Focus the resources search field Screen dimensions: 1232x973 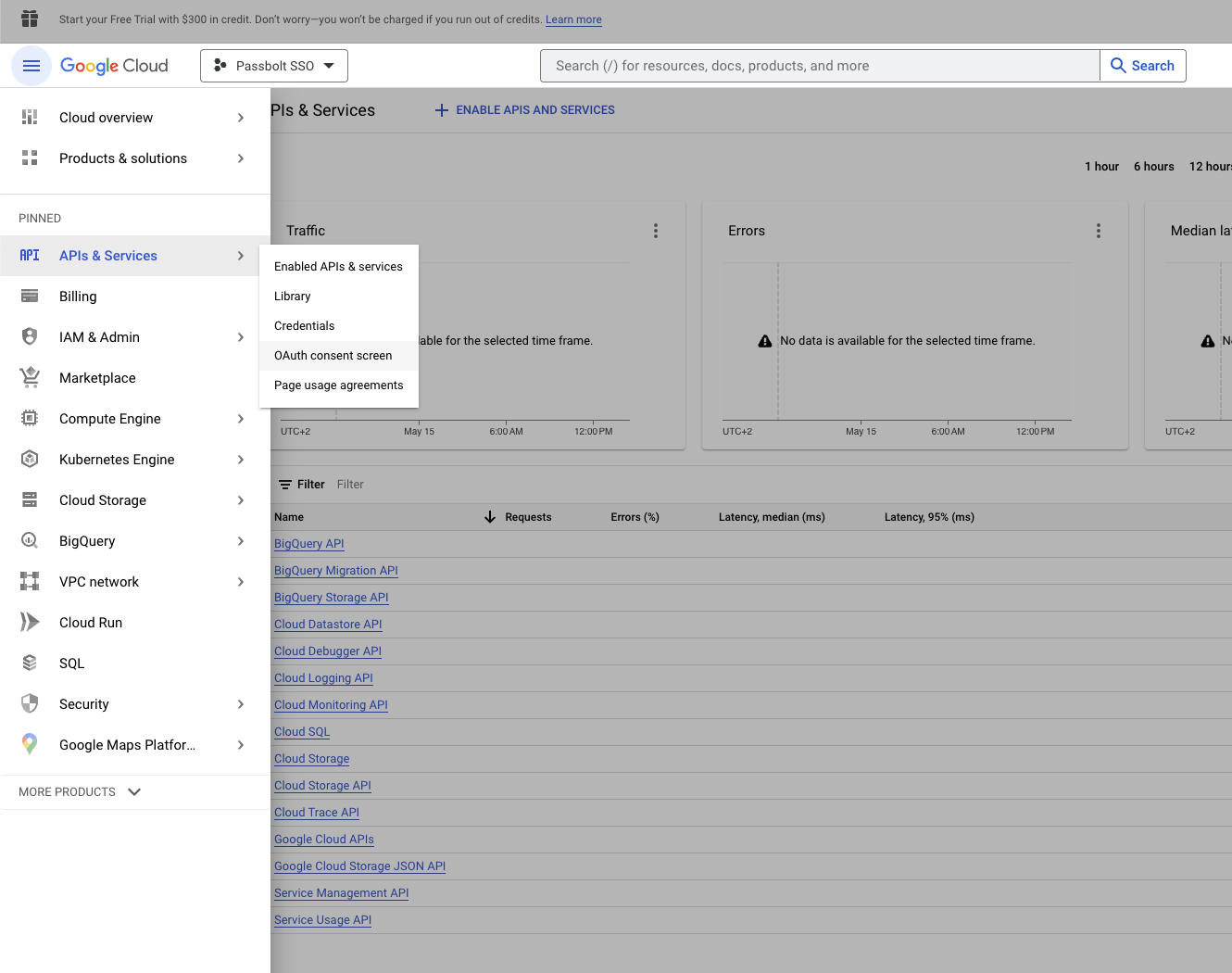(820, 66)
